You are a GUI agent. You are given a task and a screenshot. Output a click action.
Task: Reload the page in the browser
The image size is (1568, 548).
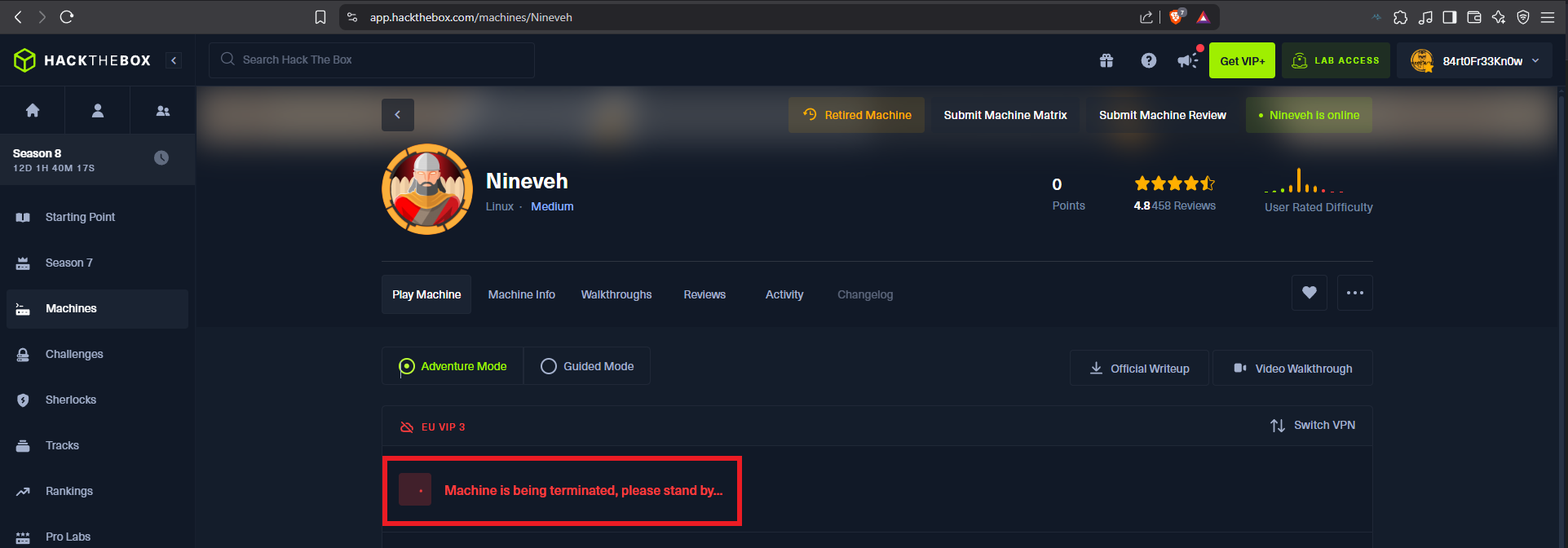(67, 17)
